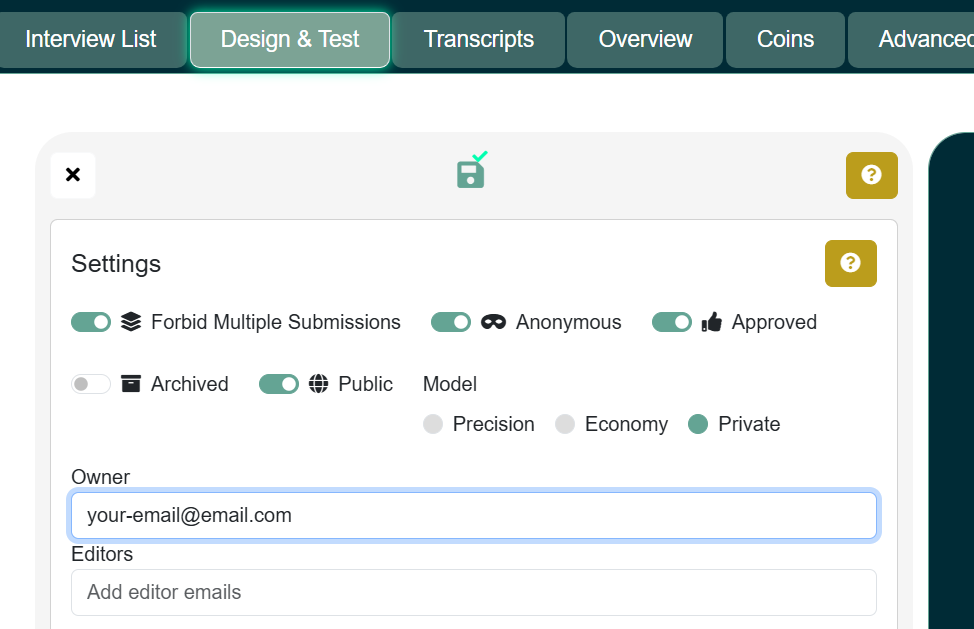The image size is (974, 629).
Task: Switch off the Public toggle
Action: pos(279,384)
